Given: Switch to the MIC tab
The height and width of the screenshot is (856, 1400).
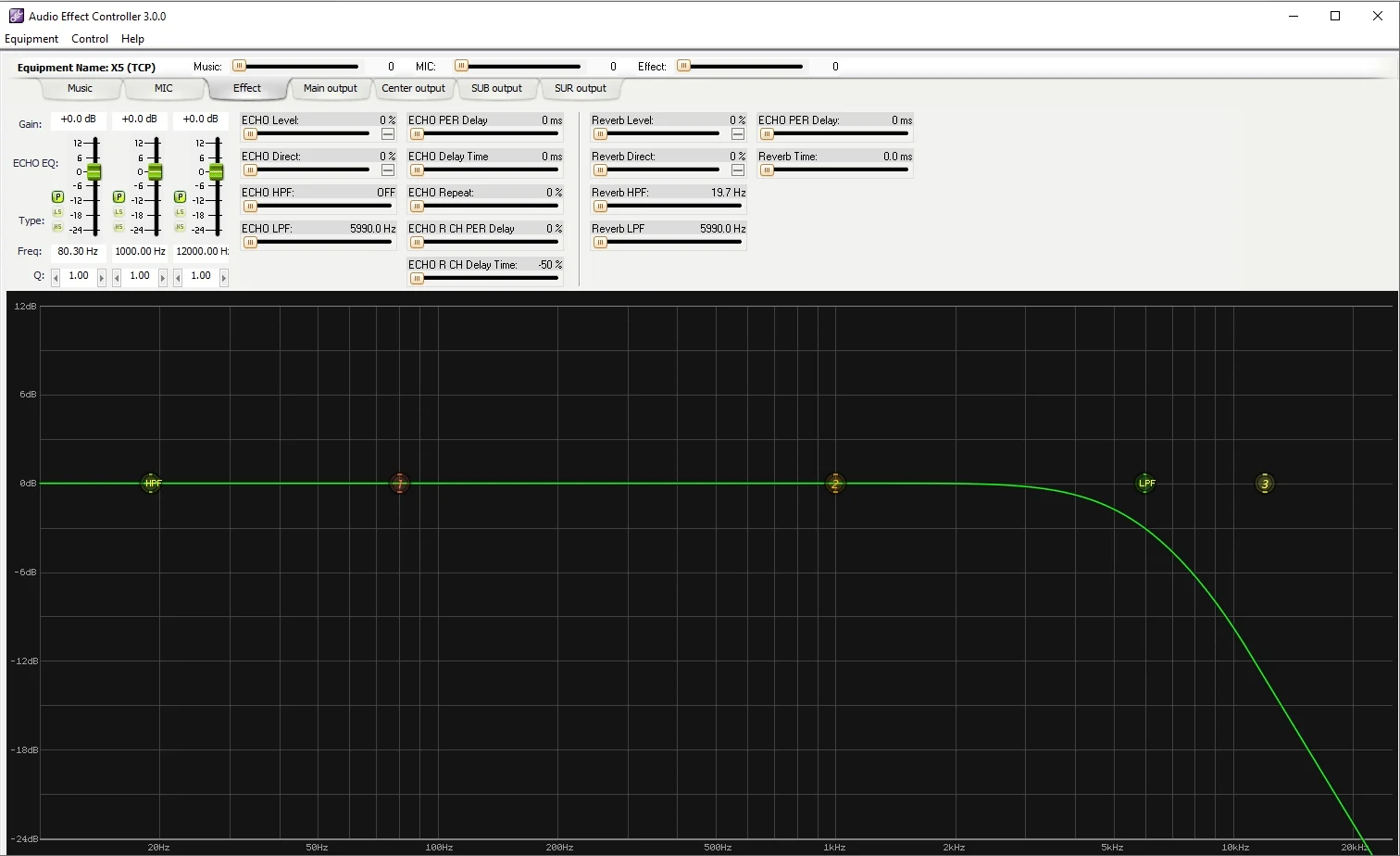Looking at the screenshot, I should 163,88.
